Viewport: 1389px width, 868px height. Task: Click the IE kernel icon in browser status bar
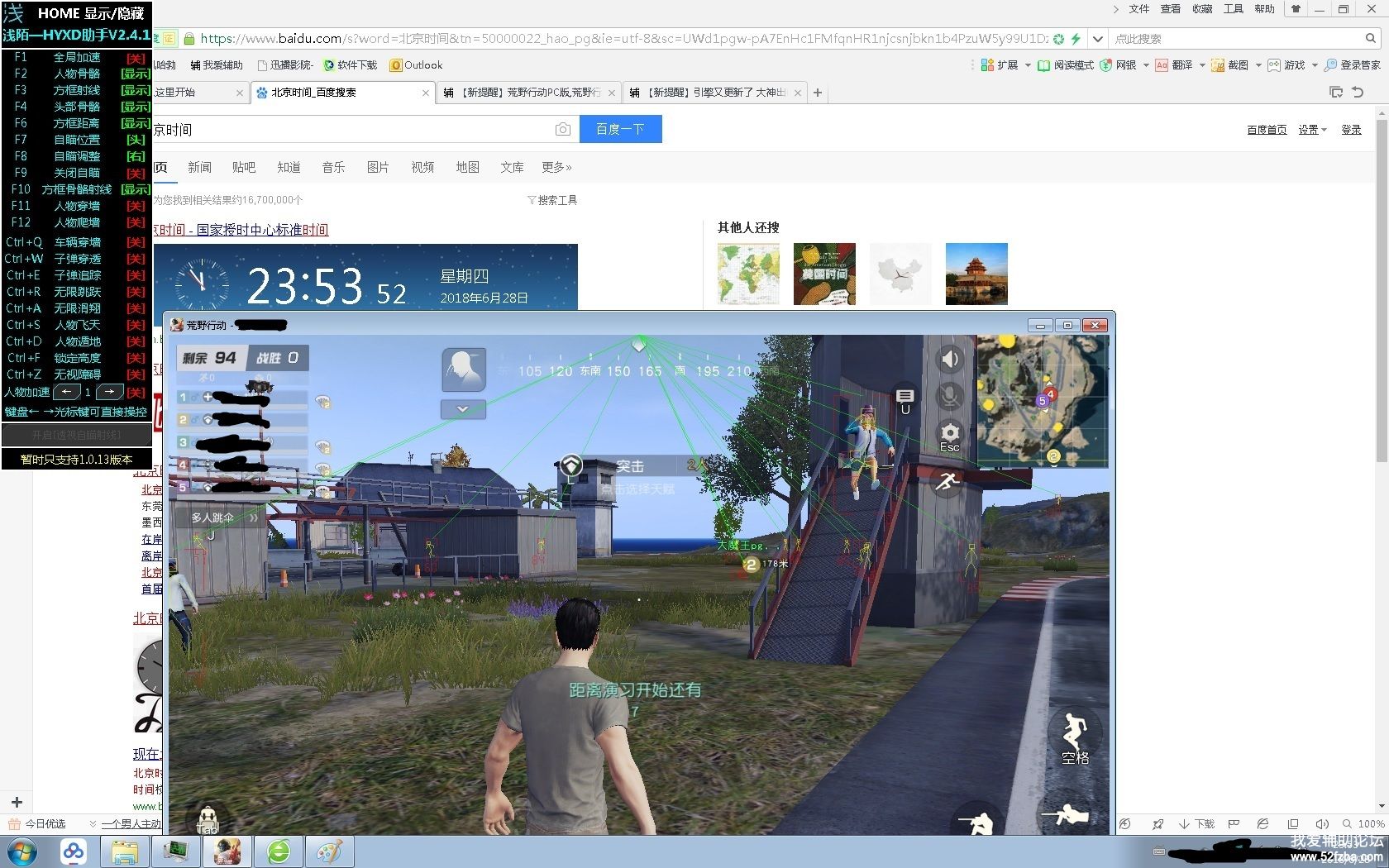tap(1263, 824)
